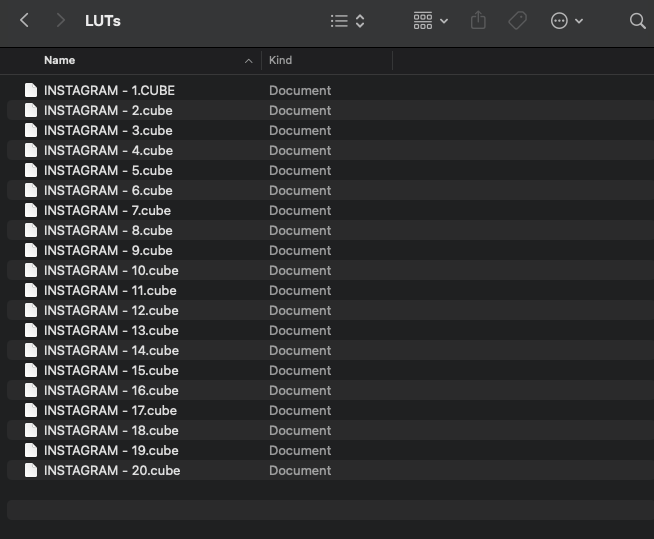The width and height of the screenshot is (654, 539).
Task: Select the INSTAGRAM - 8.cube file
Action: tap(108, 230)
